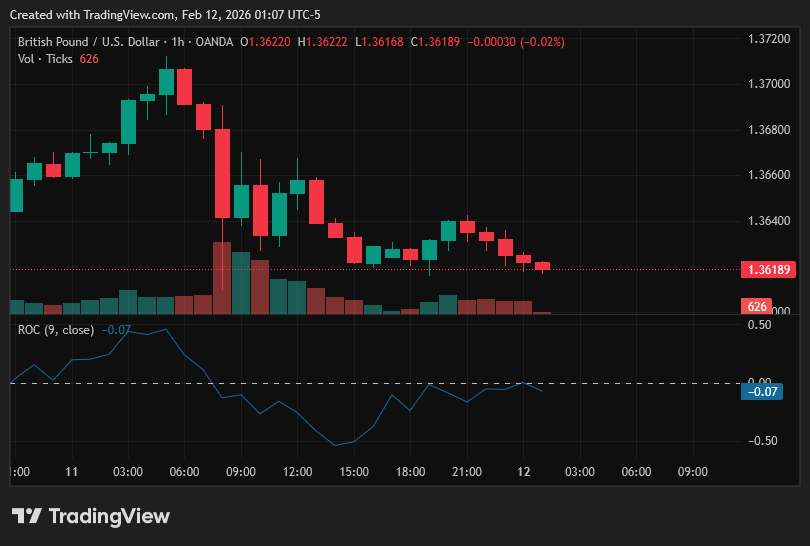Click the last red candlestick on chart
810x546 pixels.
pos(542,267)
